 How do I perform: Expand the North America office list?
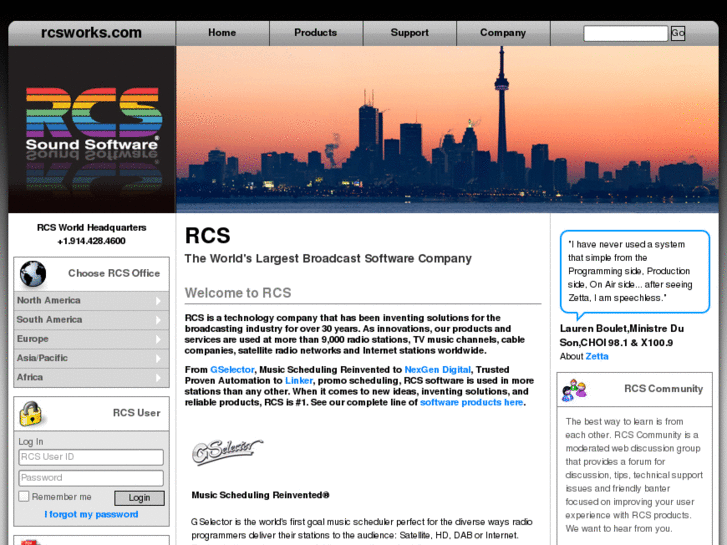[91, 301]
